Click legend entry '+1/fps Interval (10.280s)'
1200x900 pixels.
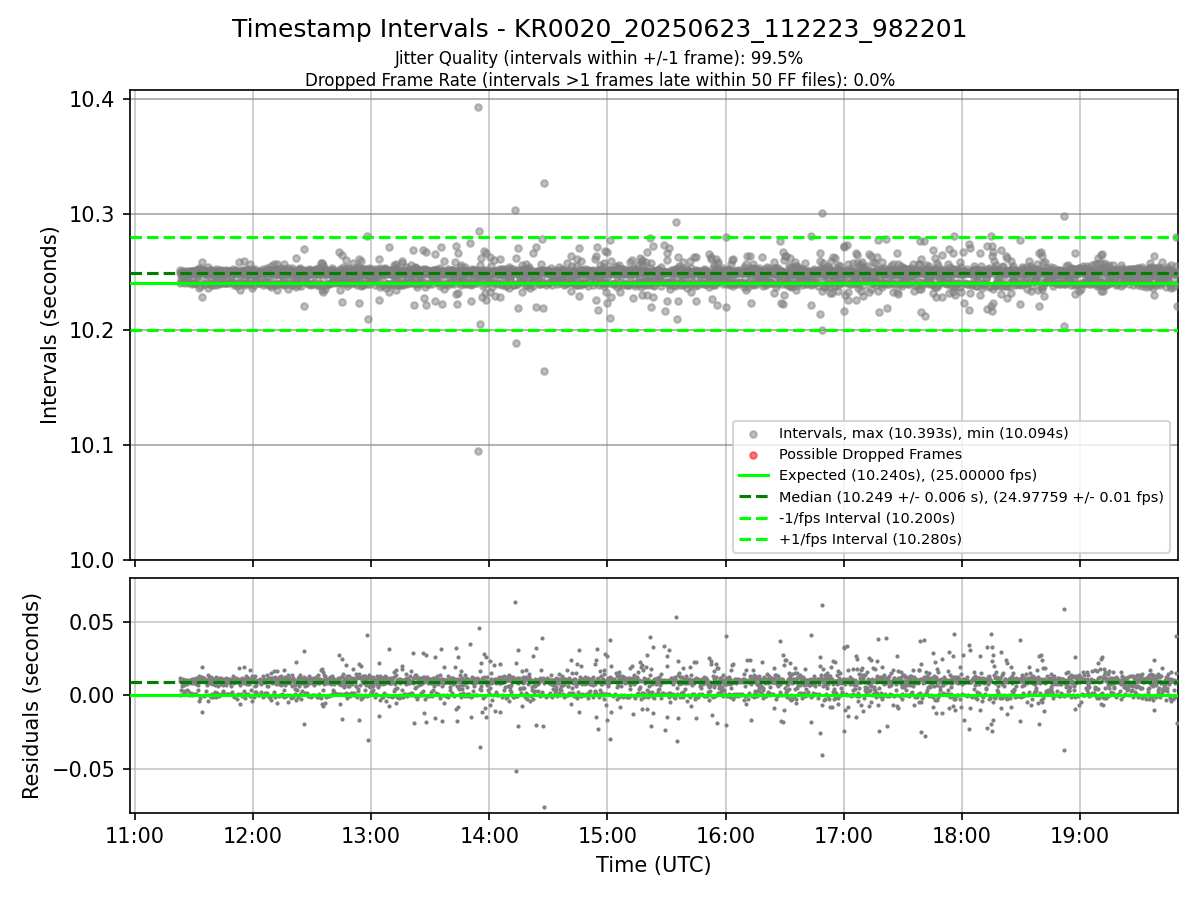click(x=870, y=539)
